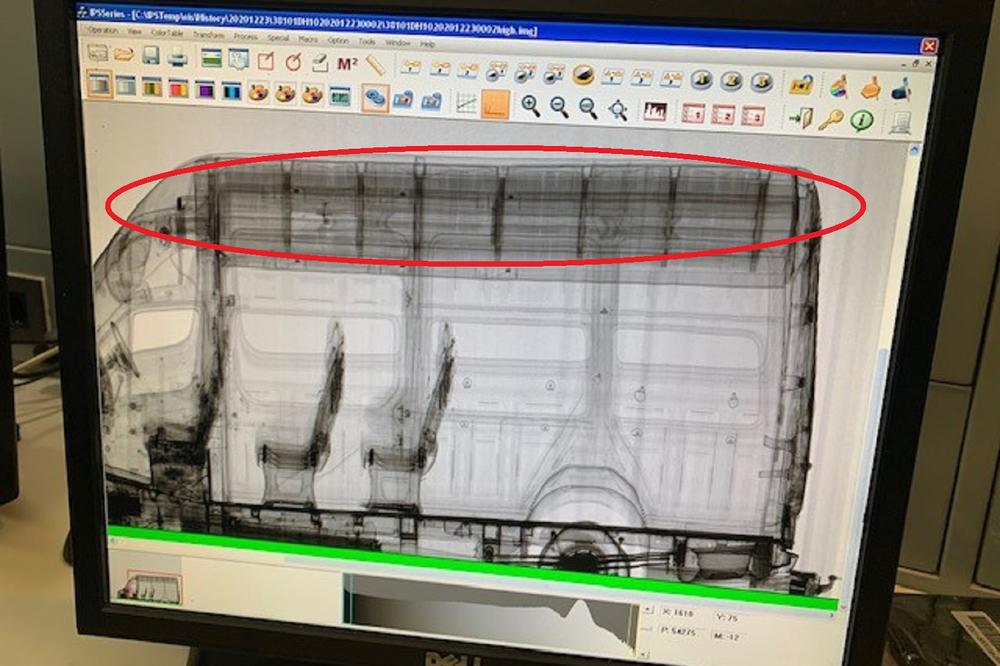Toggle the highlighted orange curve button
The width and height of the screenshot is (1000, 666).
[x=495, y=105]
